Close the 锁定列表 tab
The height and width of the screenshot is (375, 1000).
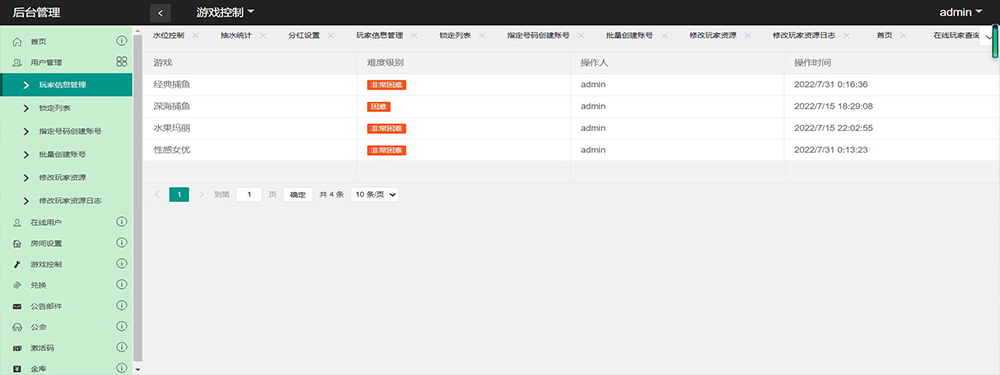482,36
